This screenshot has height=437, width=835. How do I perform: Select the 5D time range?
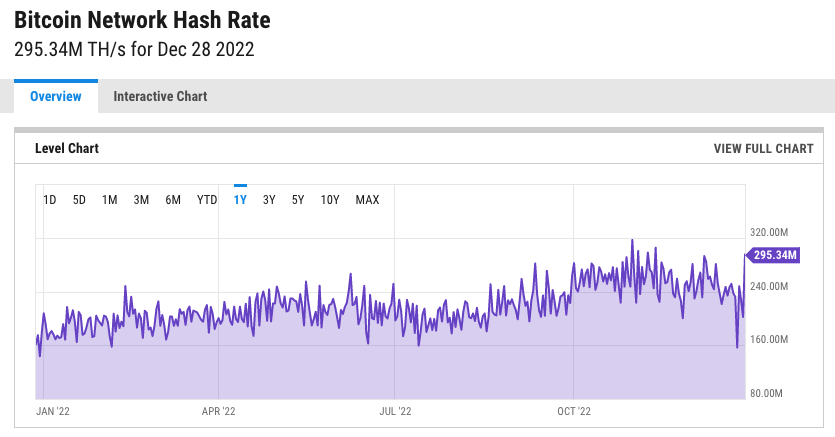coord(79,200)
